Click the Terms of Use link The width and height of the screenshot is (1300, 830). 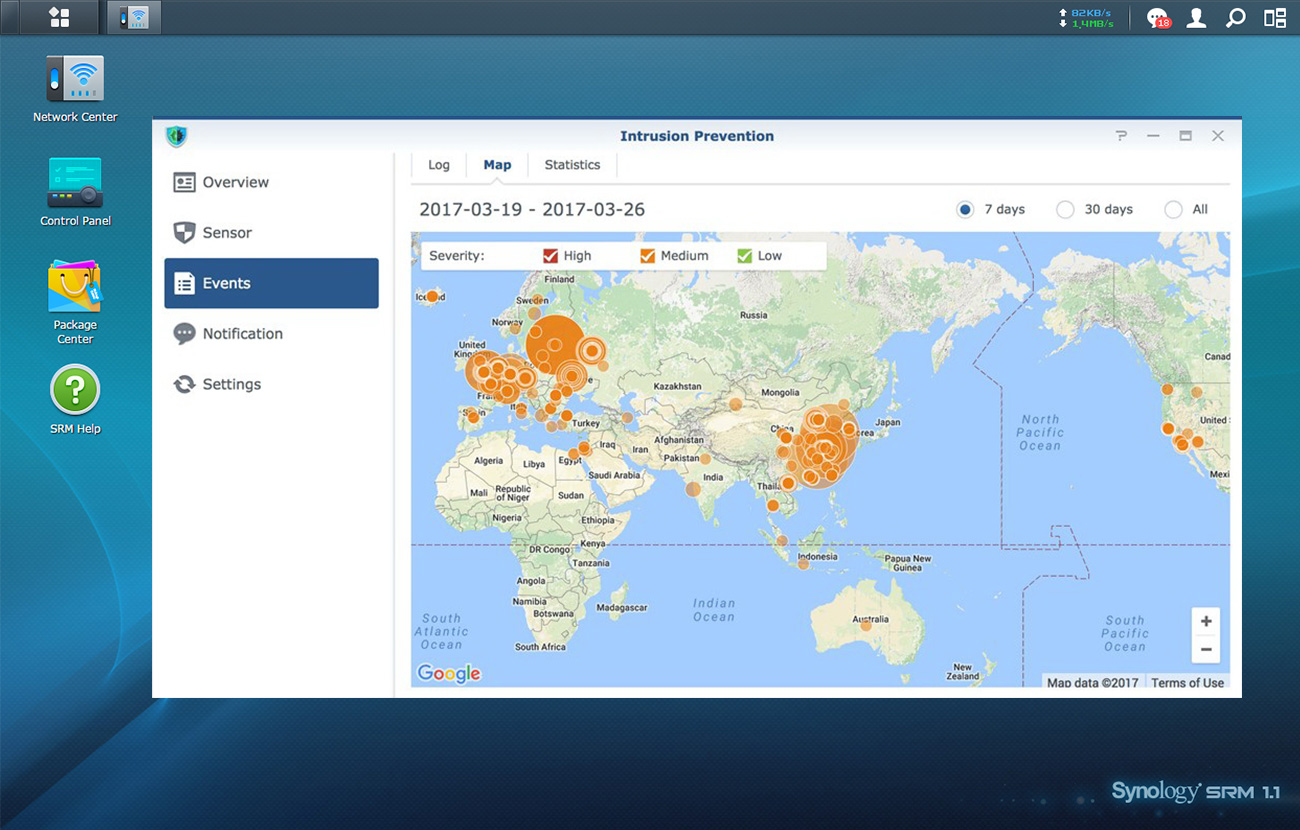(1187, 682)
